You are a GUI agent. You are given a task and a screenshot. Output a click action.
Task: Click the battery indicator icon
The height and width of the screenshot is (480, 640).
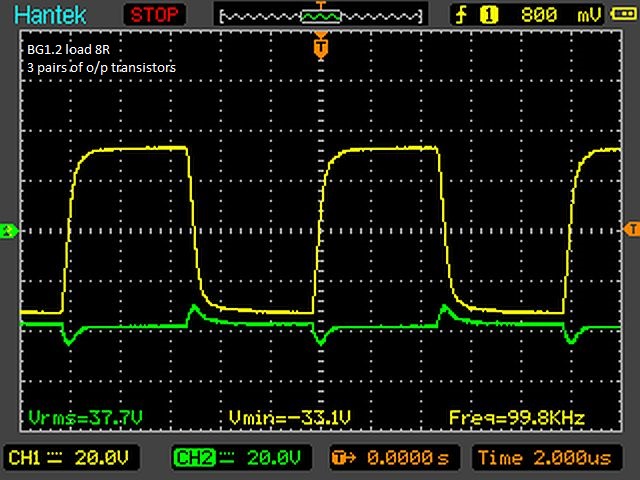tap(622, 15)
